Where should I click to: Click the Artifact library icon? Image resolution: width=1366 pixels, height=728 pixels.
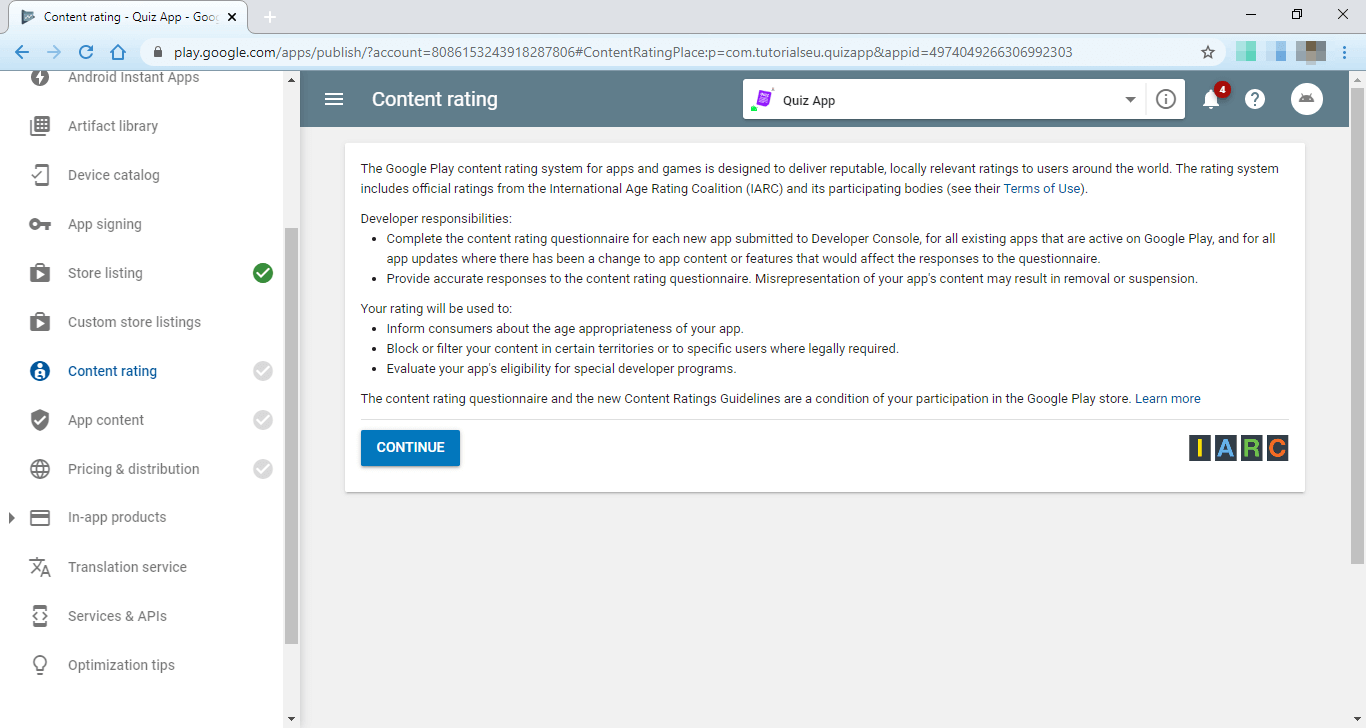click(x=40, y=126)
